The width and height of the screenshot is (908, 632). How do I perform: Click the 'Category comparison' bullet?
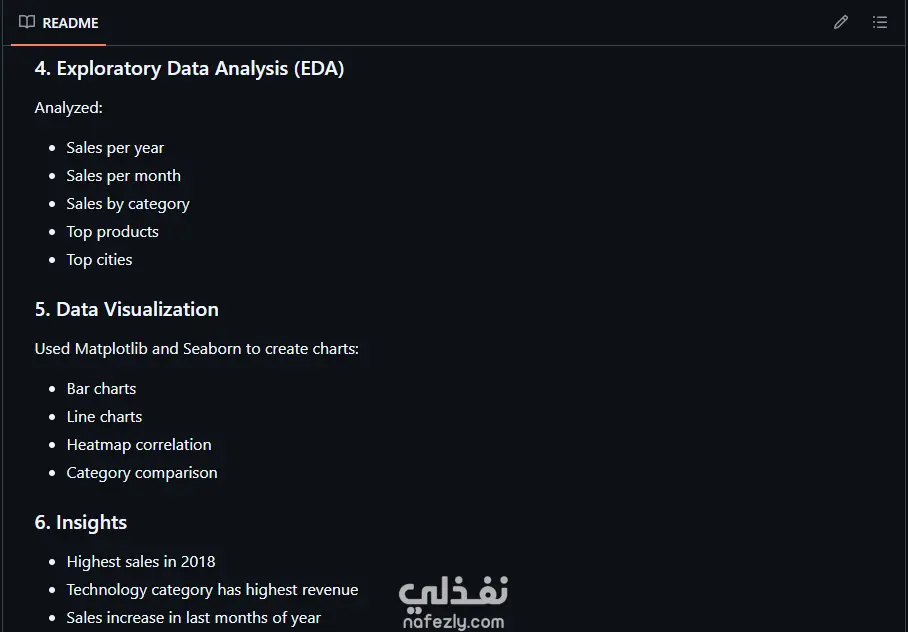[142, 473]
